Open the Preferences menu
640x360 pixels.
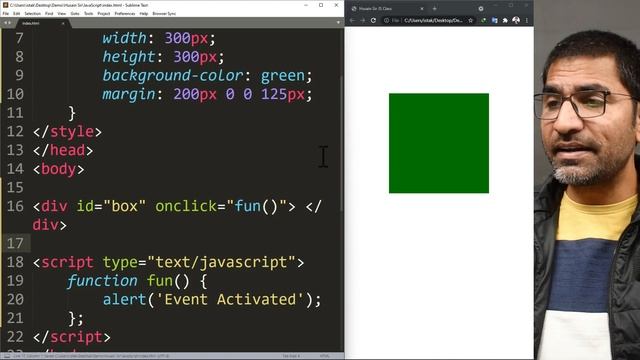124,13
